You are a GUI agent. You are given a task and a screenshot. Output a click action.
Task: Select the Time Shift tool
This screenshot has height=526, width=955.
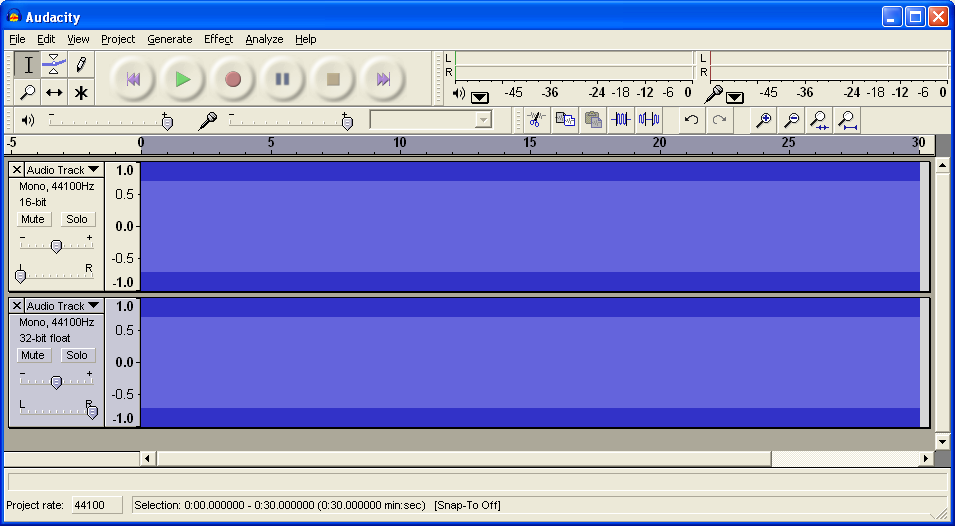[54, 93]
